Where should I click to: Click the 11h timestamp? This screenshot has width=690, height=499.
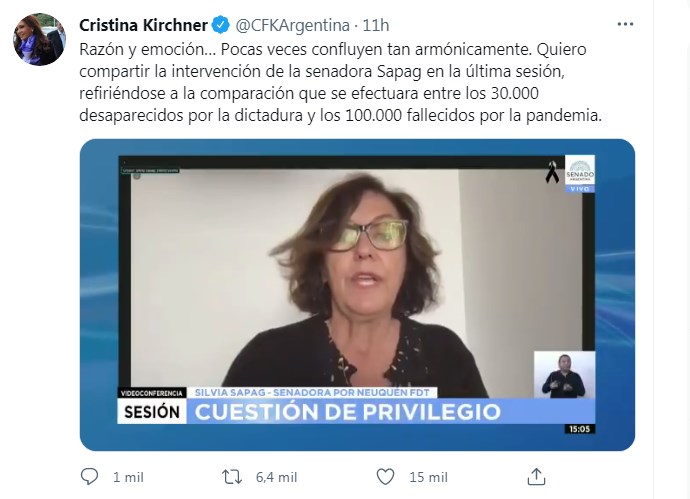[x=376, y=25]
